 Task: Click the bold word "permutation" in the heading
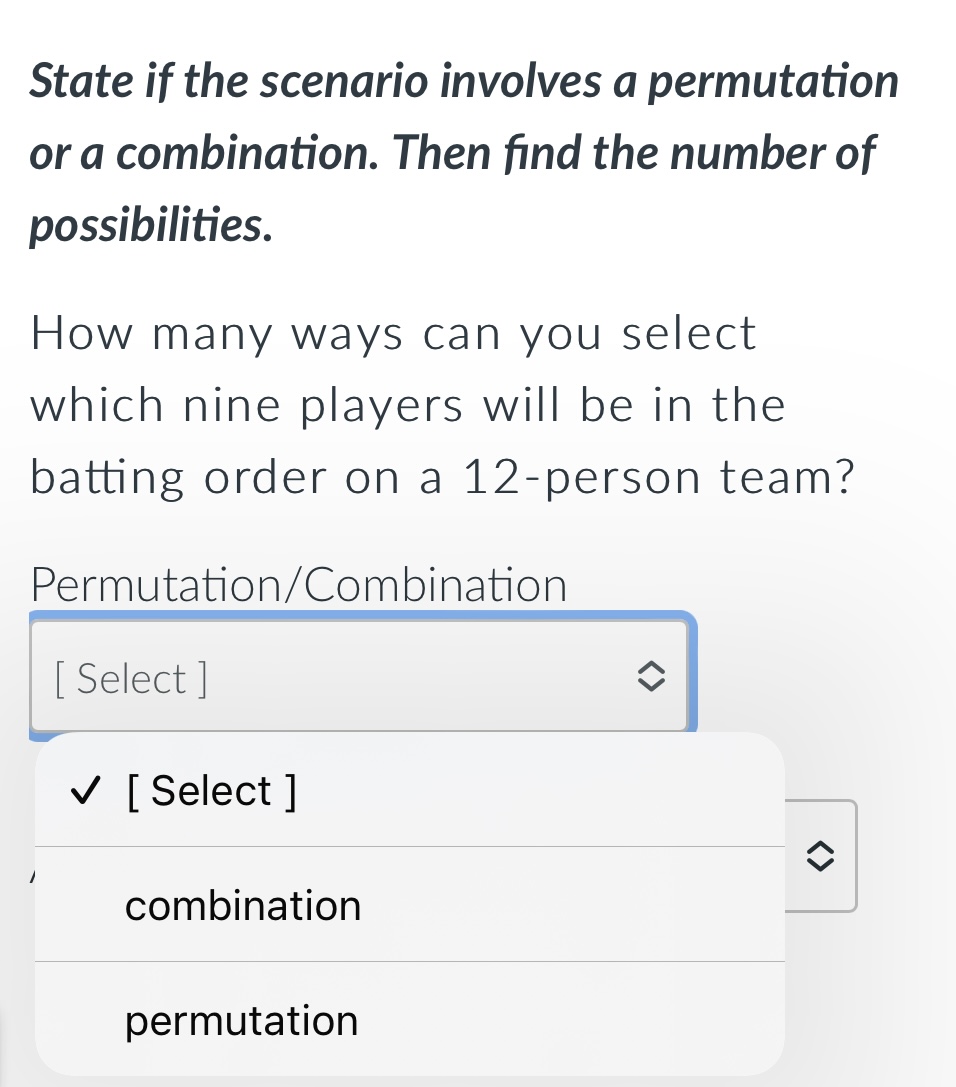pyautogui.click(x=769, y=81)
